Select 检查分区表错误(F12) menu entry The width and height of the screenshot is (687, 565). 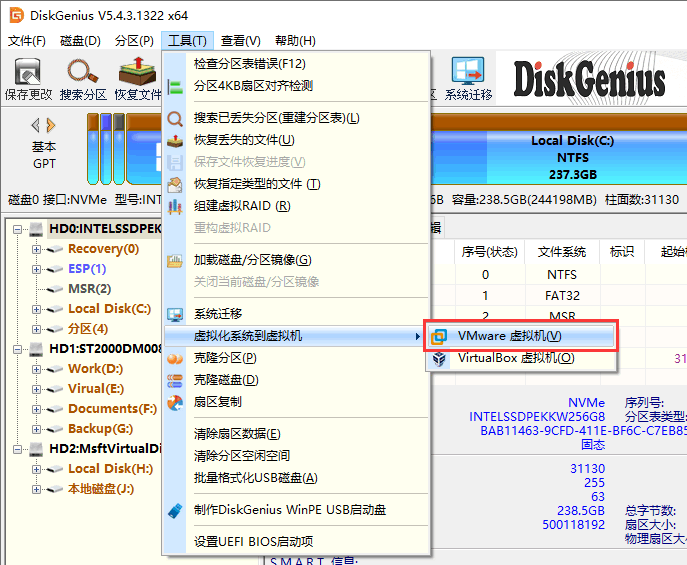(296, 64)
